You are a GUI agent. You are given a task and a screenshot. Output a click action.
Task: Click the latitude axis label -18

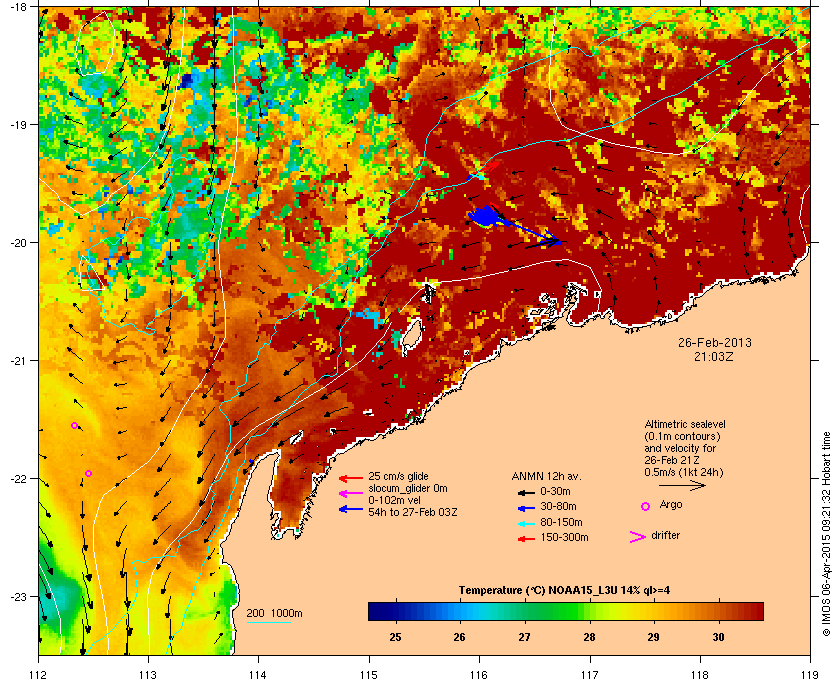pyautogui.click(x=19, y=6)
